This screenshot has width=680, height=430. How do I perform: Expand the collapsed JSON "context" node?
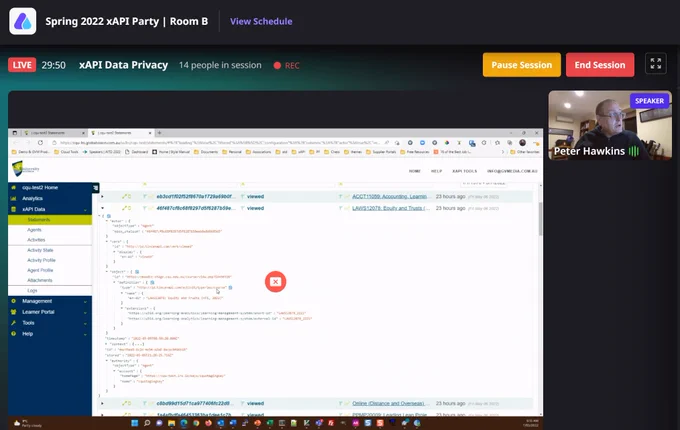pyautogui.click(x=107, y=344)
